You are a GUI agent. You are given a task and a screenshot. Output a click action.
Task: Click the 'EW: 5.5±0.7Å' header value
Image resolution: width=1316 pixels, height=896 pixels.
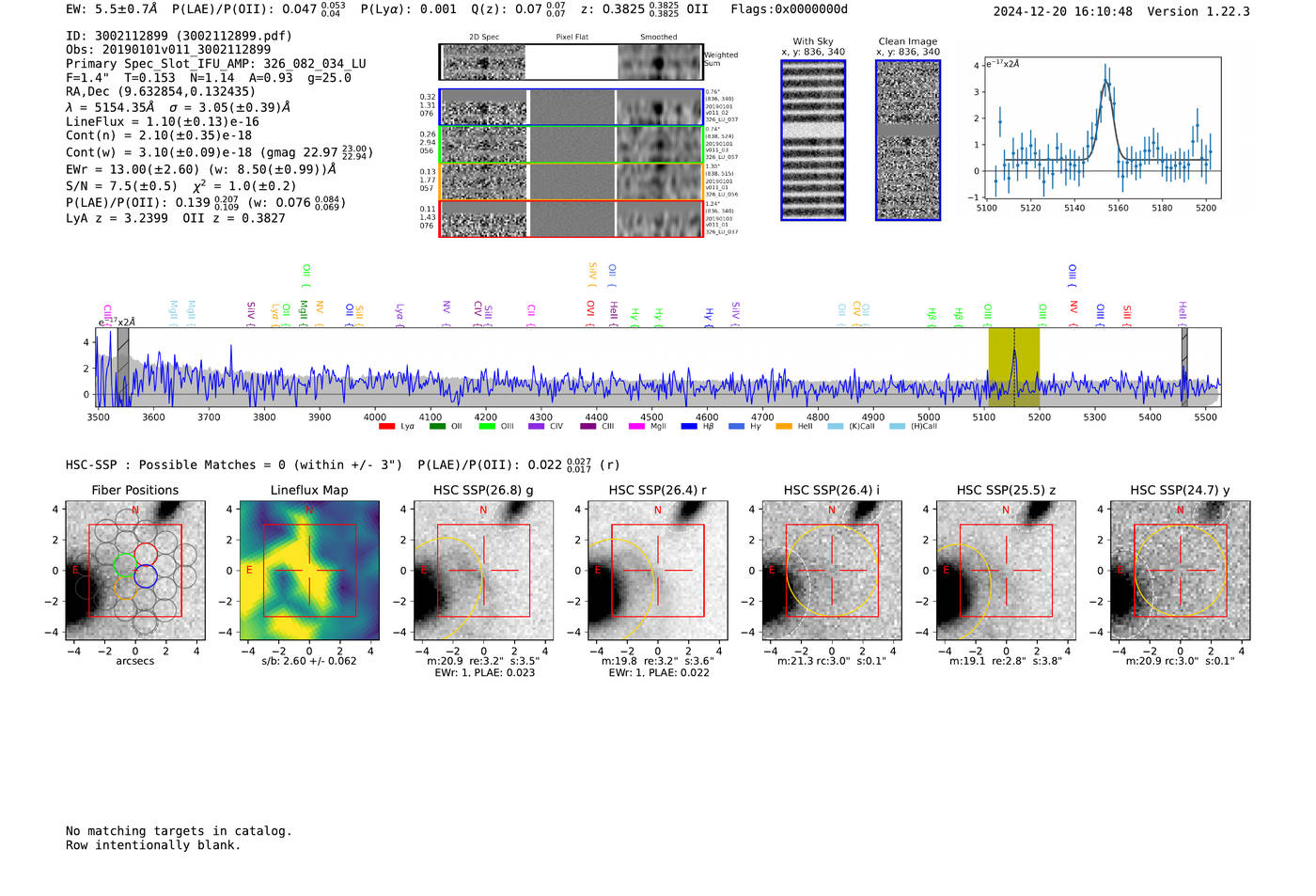(112, 9)
